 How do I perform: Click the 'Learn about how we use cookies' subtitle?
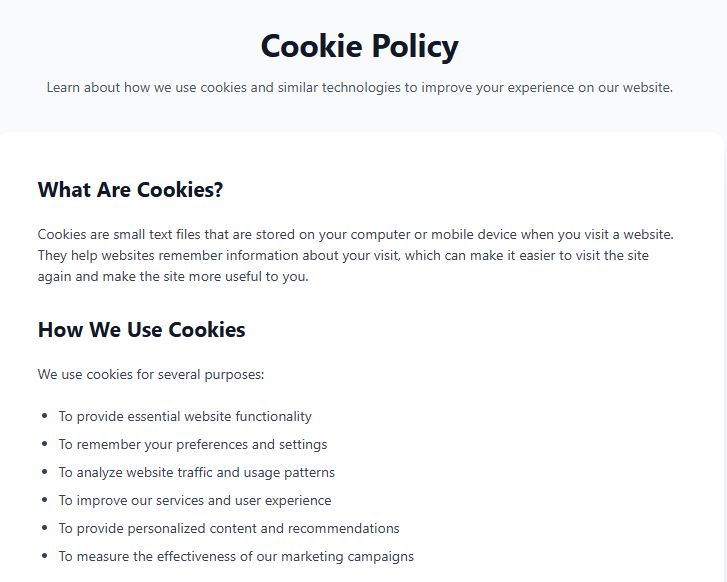359,87
